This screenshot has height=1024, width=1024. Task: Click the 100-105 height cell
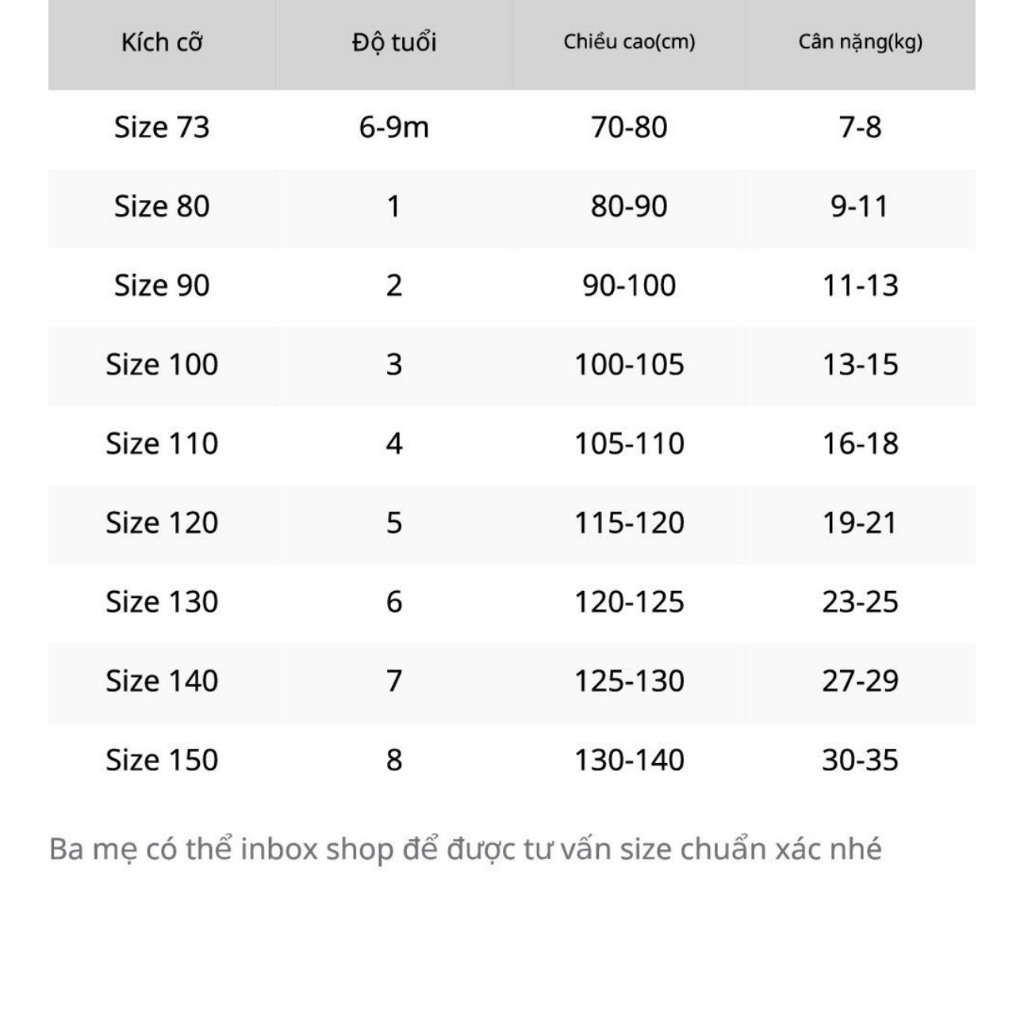point(629,364)
